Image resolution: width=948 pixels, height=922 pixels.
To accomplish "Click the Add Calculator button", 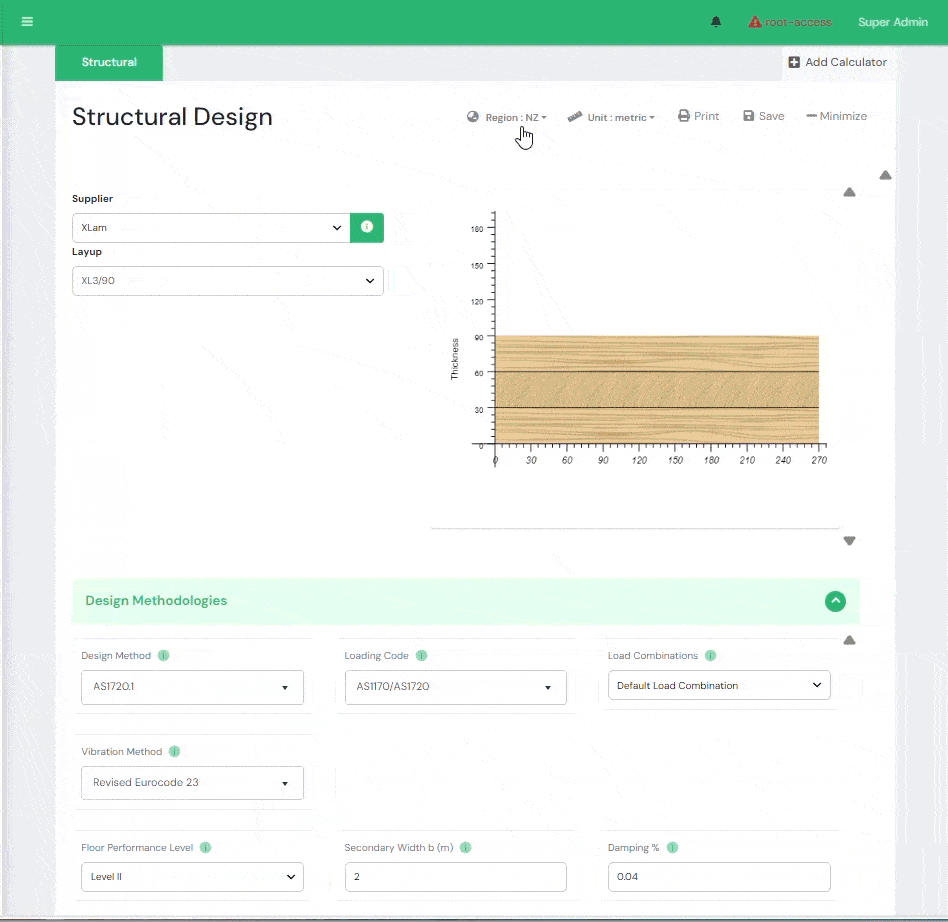I will tap(837, 62).
